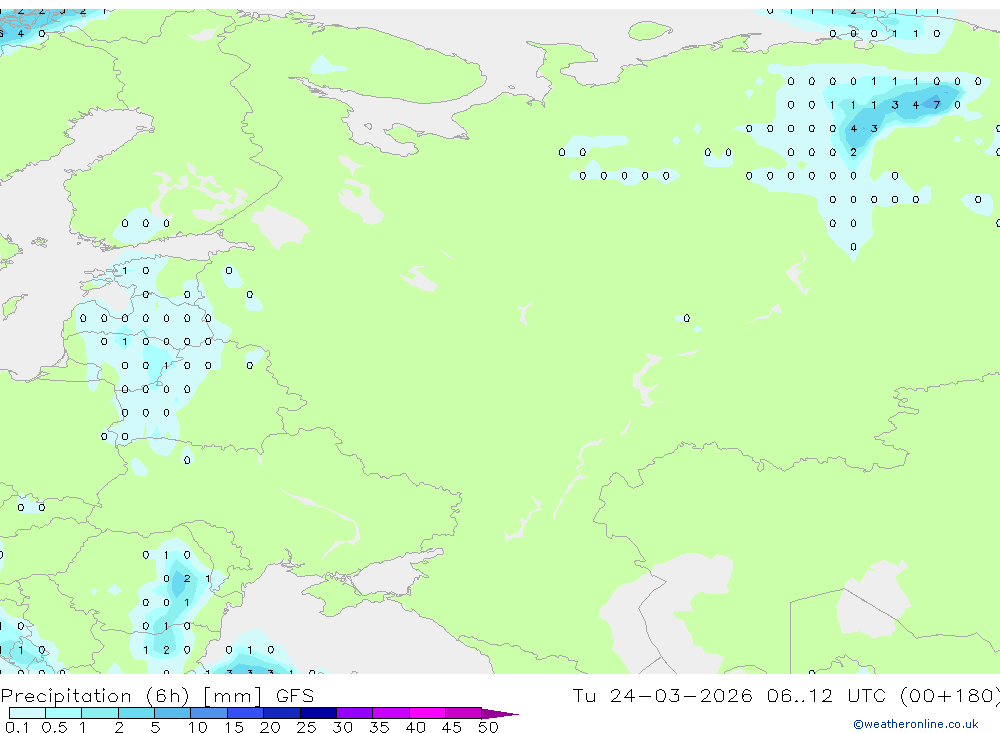Click the legend label '30'
1000x733 pixels.
pyautogui.click(x=342, y=727)
